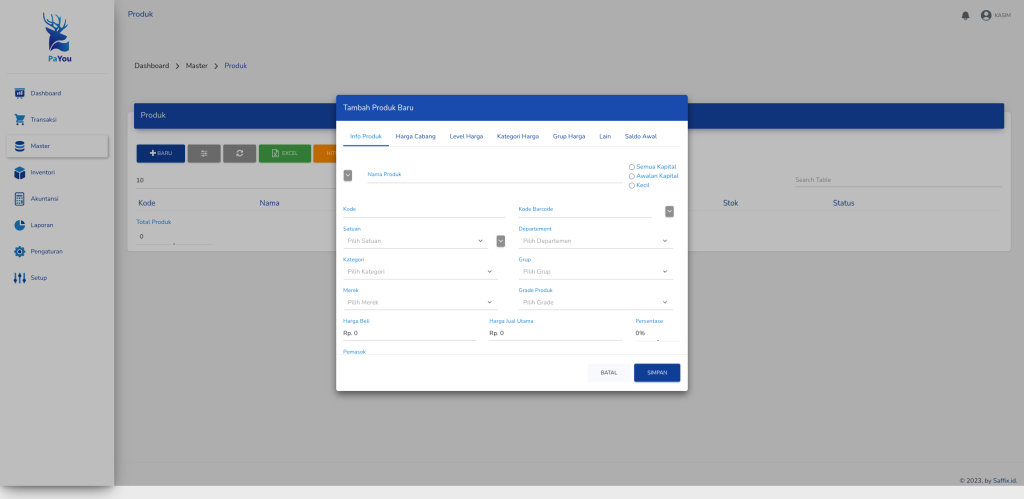The height and width of the screenshot is (499, 1024).
Task: Open the Pilih Grade dropdown
Action: point(596,302)
